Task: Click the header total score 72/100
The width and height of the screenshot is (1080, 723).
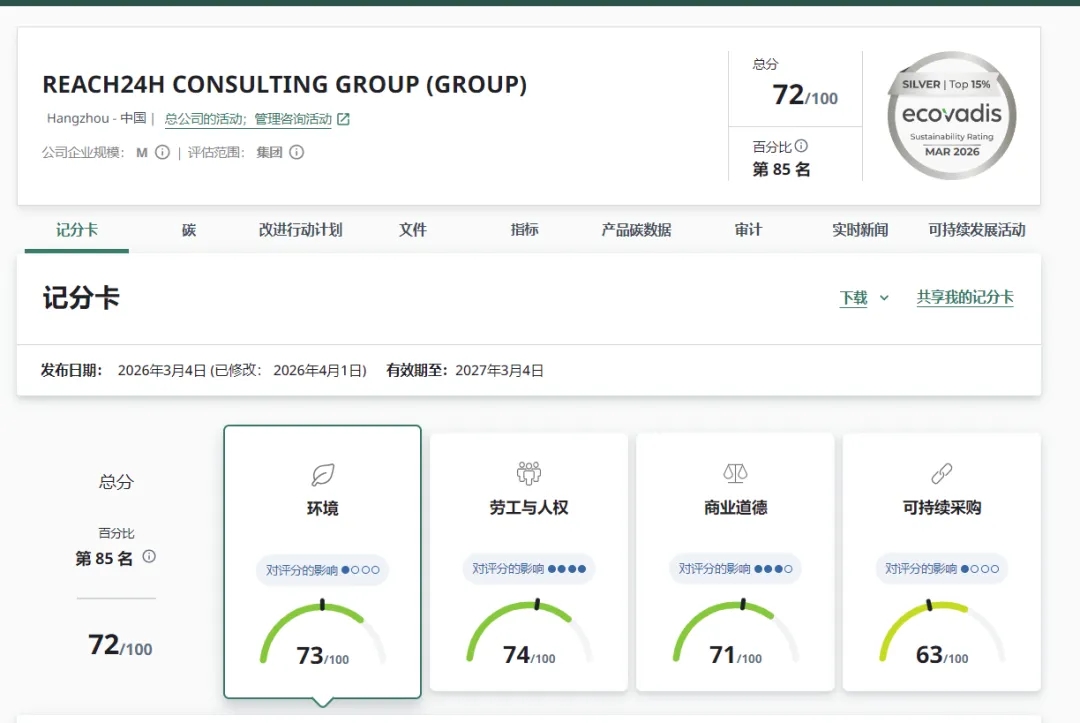Action: pyautogui.click(x=804, y=95)
